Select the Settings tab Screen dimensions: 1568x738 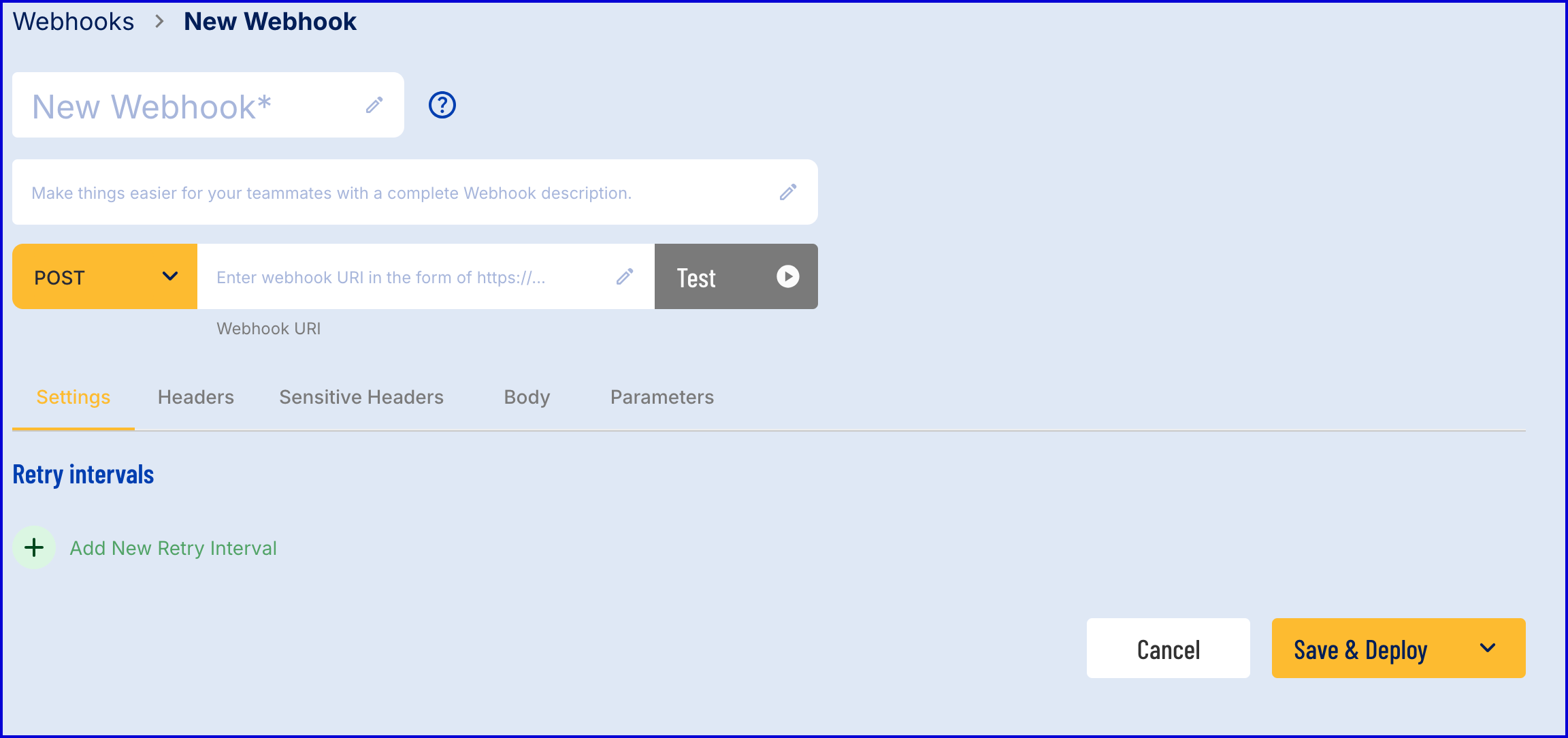tap(73, 398)
